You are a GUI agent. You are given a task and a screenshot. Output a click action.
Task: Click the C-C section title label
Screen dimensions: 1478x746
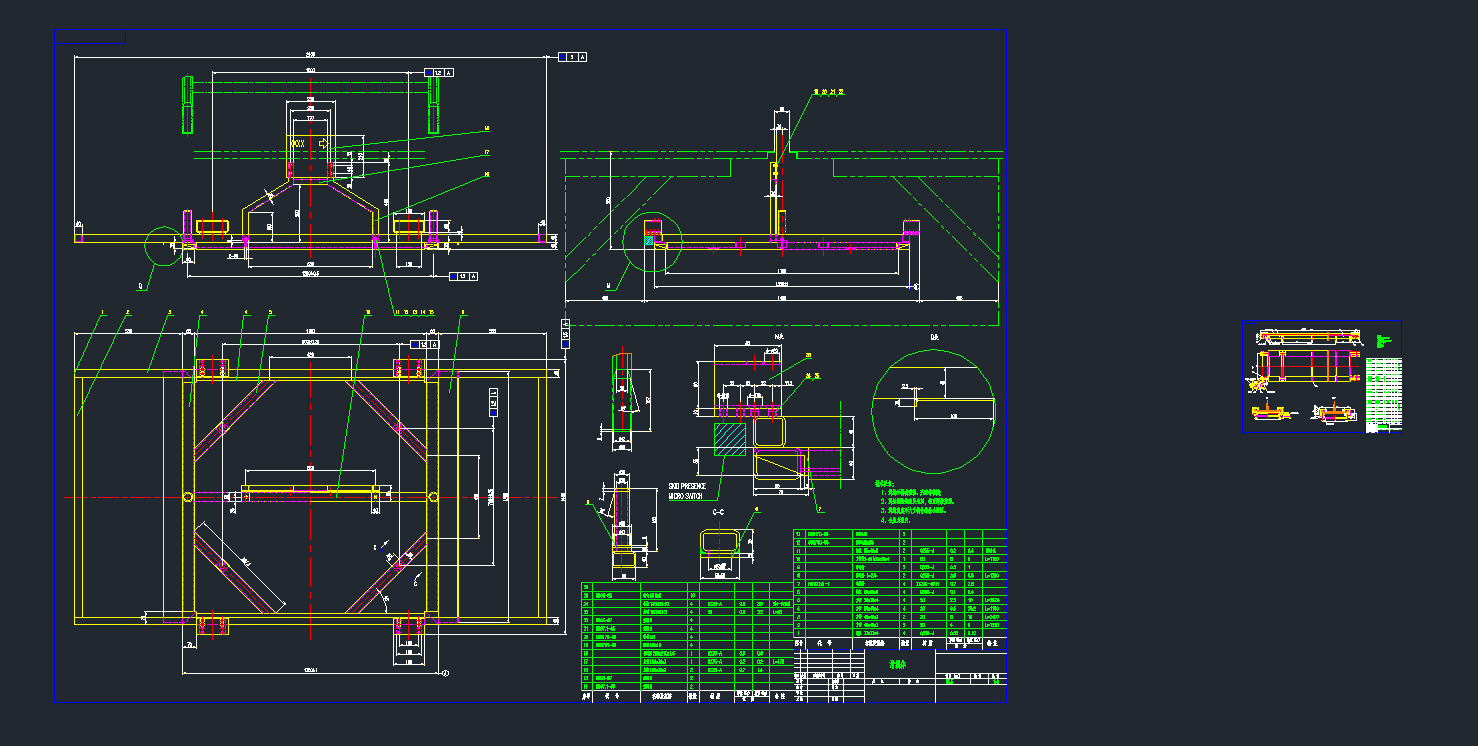point(717,512)
